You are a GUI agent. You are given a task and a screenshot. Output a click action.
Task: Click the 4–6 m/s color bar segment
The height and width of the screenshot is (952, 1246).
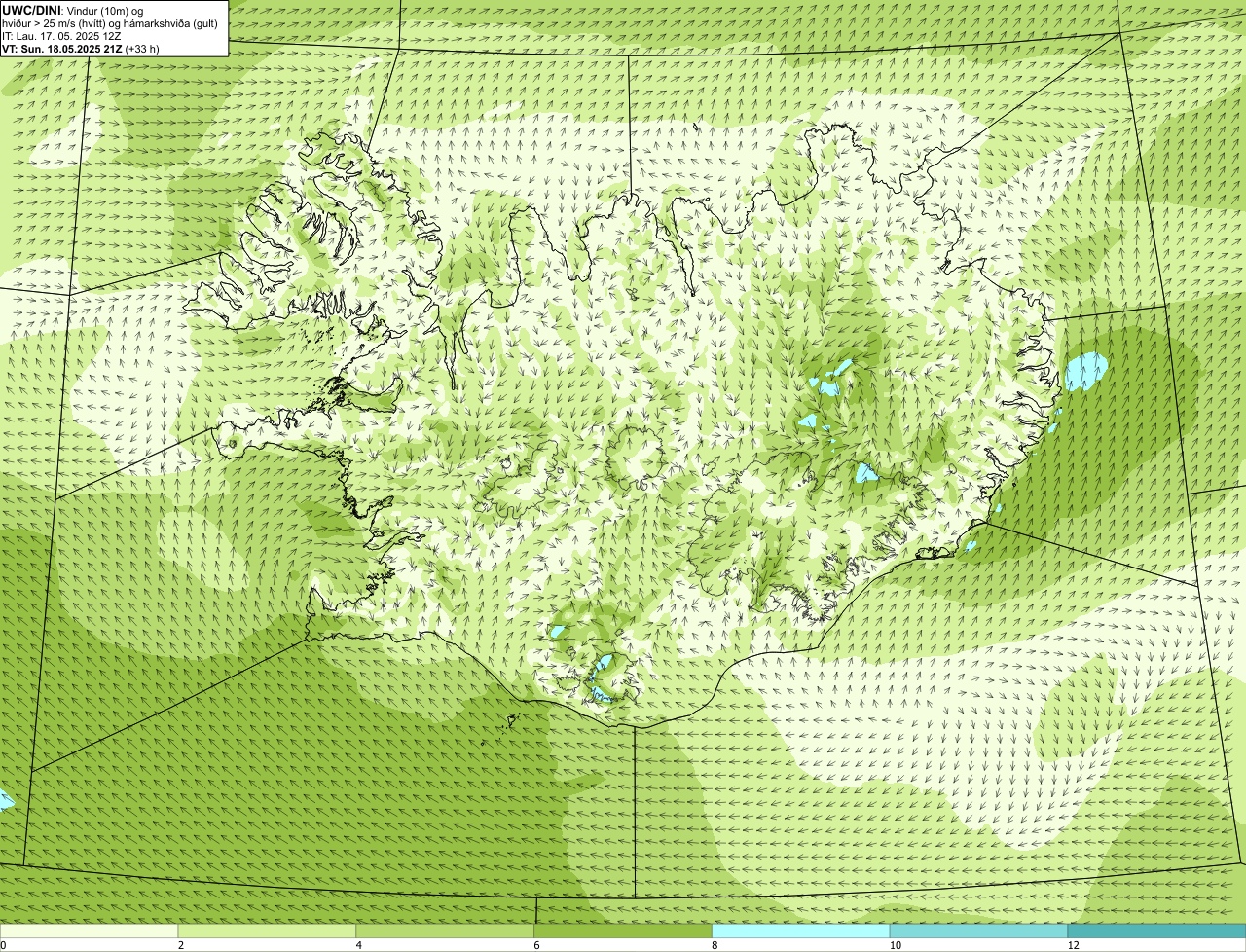click(x=445, y=932)
